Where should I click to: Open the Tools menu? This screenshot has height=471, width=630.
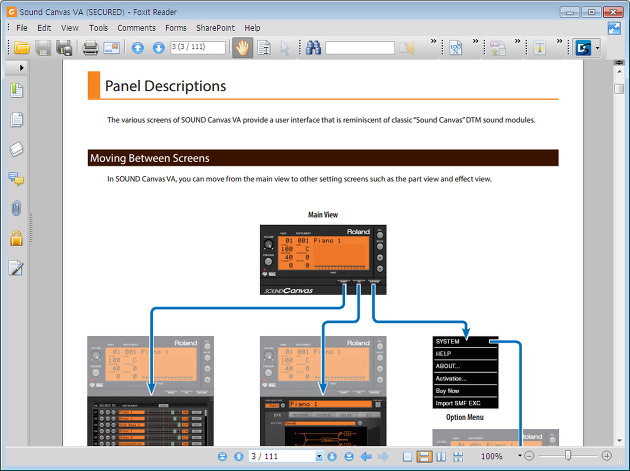pyautogui.click(x=98, y=28)
